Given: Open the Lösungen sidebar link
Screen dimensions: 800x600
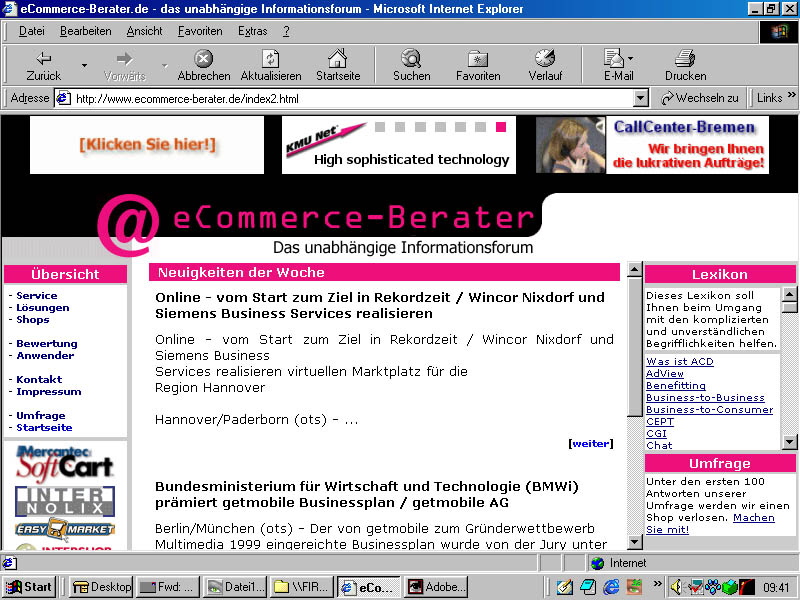Looking at the screenshot, I should (x=43, y=308).
